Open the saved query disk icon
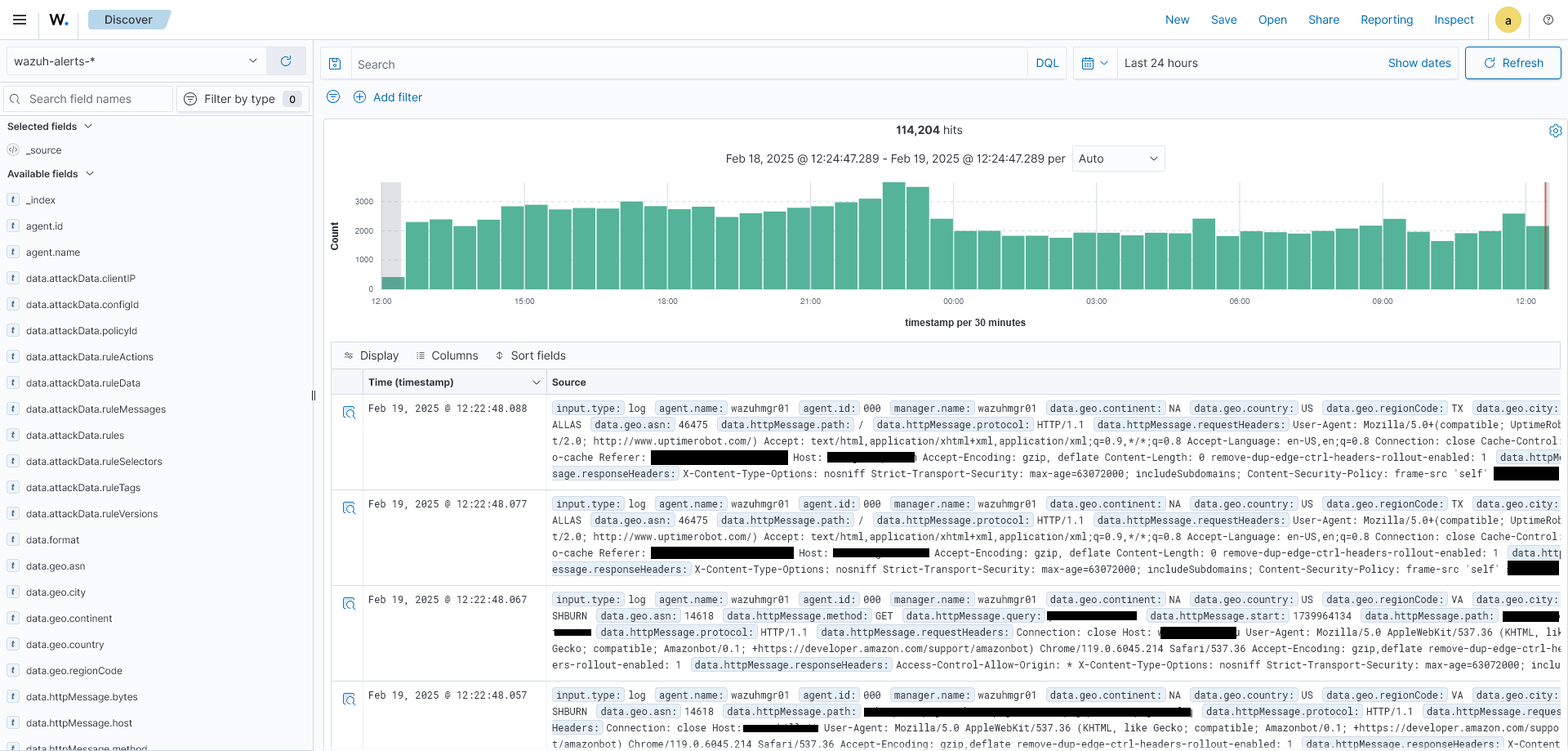 pos(335,64)
